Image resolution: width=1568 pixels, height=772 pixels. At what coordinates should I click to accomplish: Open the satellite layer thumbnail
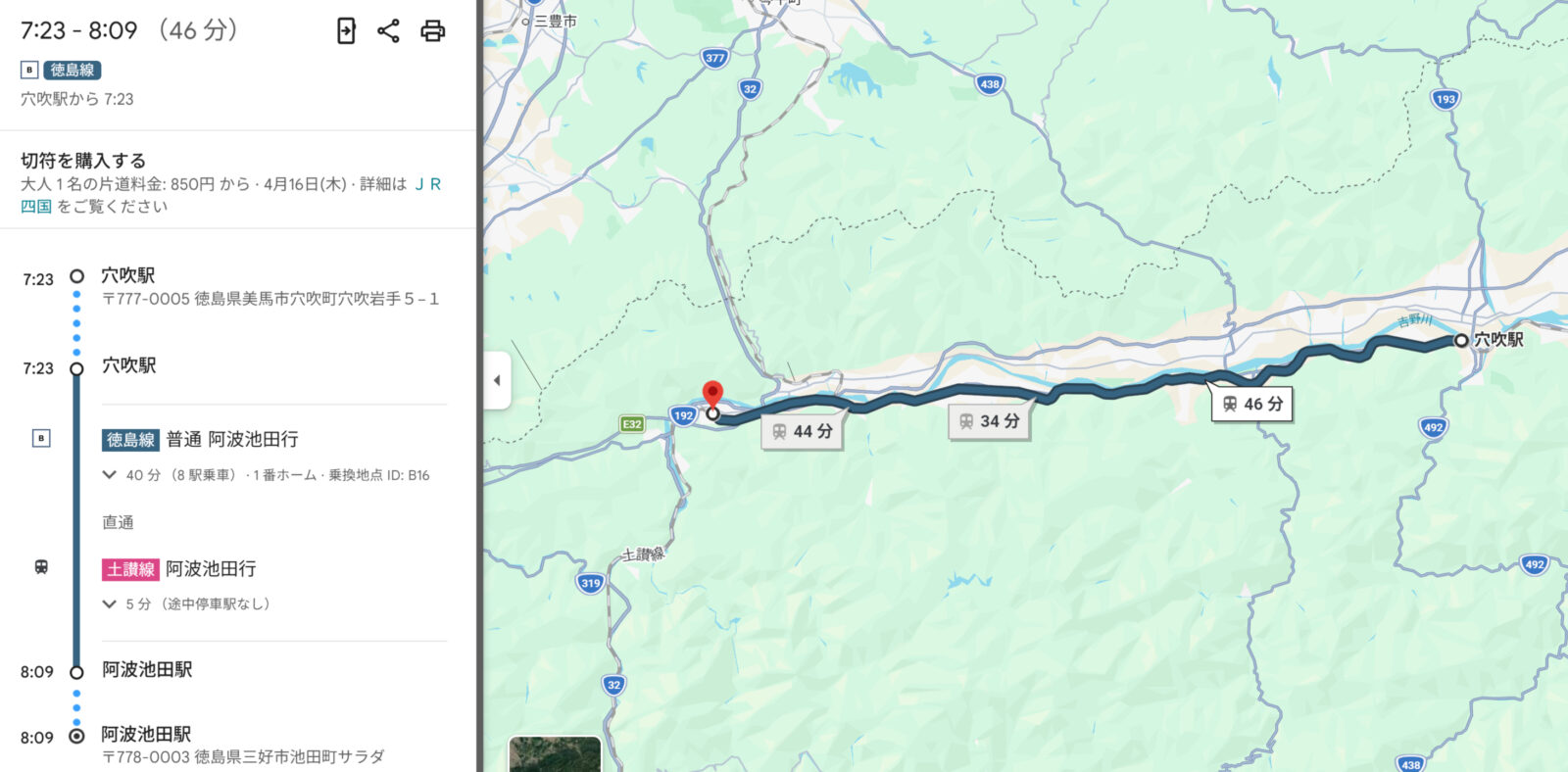(555, 754)
